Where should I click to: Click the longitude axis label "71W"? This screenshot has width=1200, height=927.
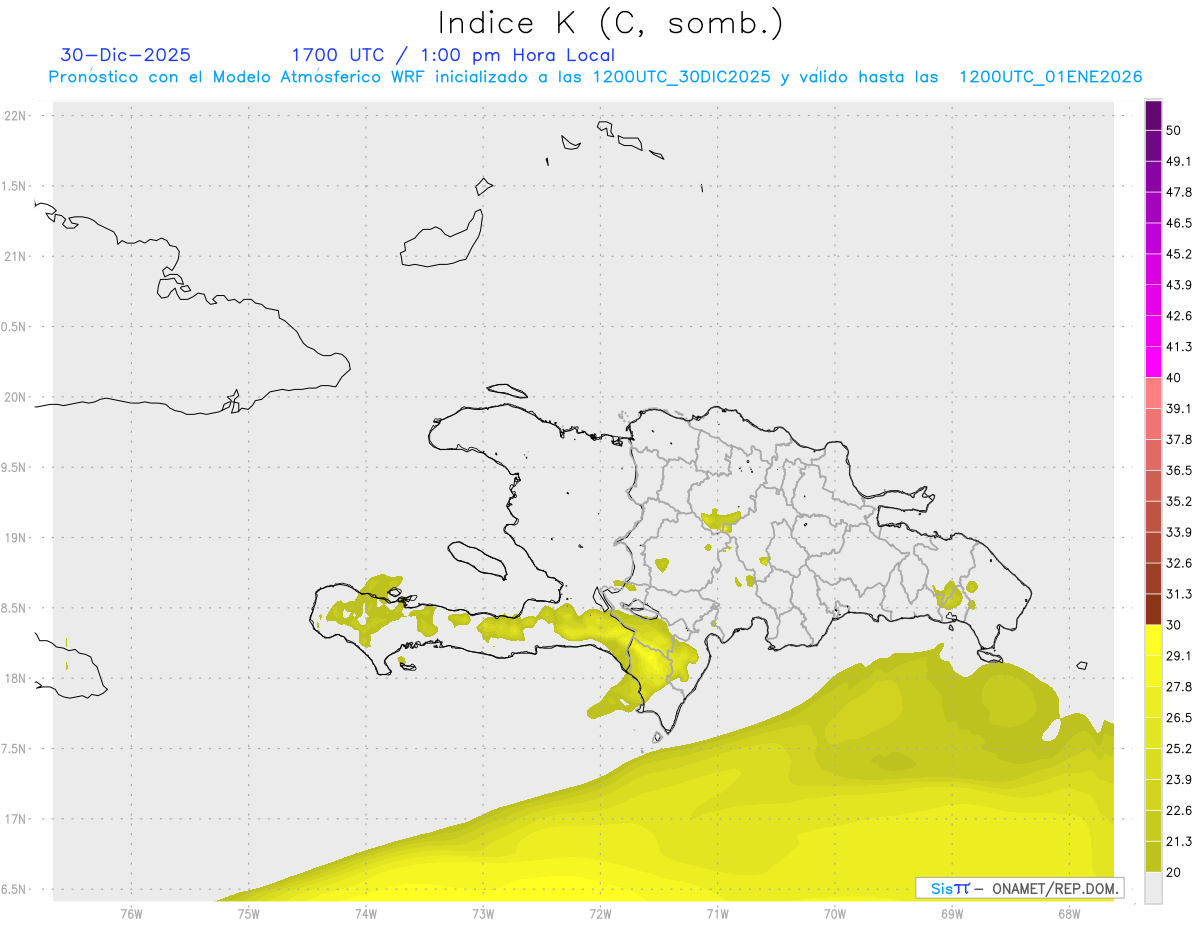tap(717, 913)
